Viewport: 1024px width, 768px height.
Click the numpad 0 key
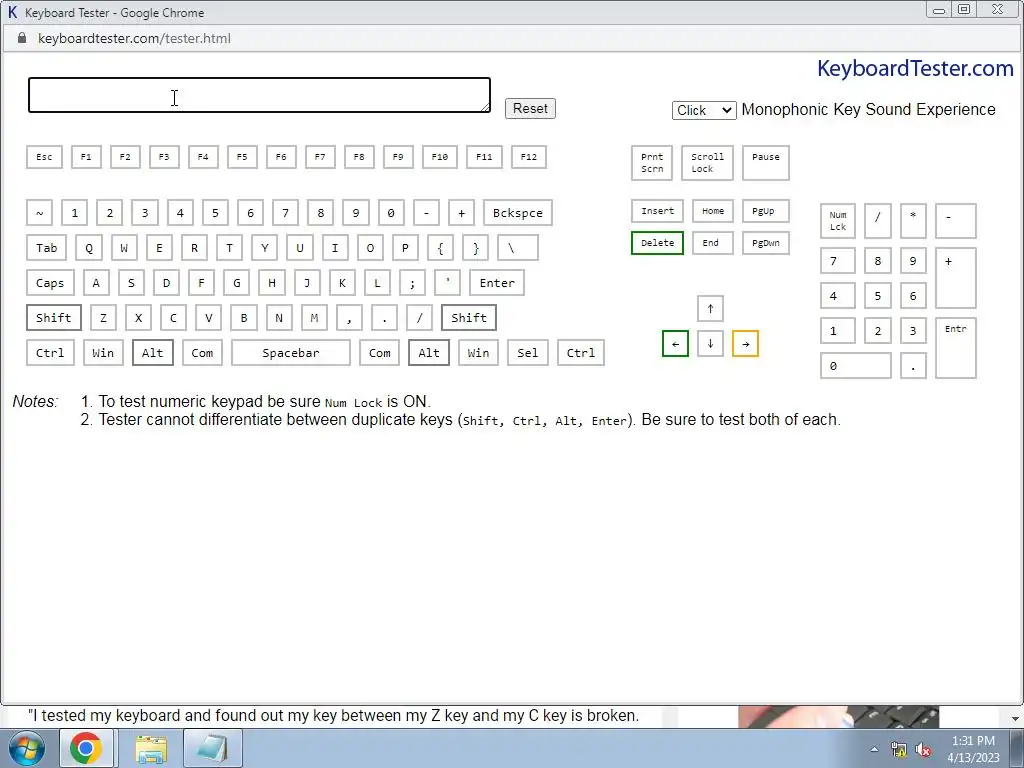(856, 366)
